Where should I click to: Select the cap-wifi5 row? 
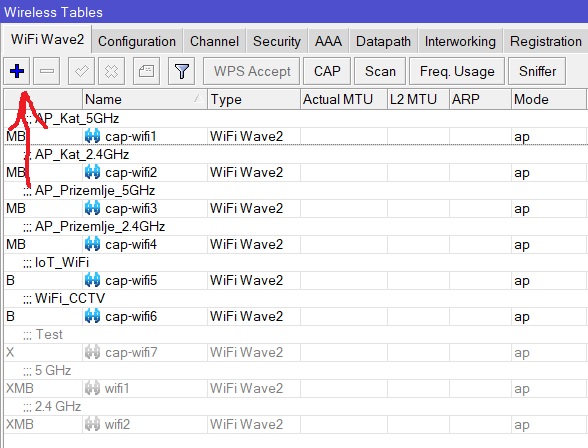(296, 280)
